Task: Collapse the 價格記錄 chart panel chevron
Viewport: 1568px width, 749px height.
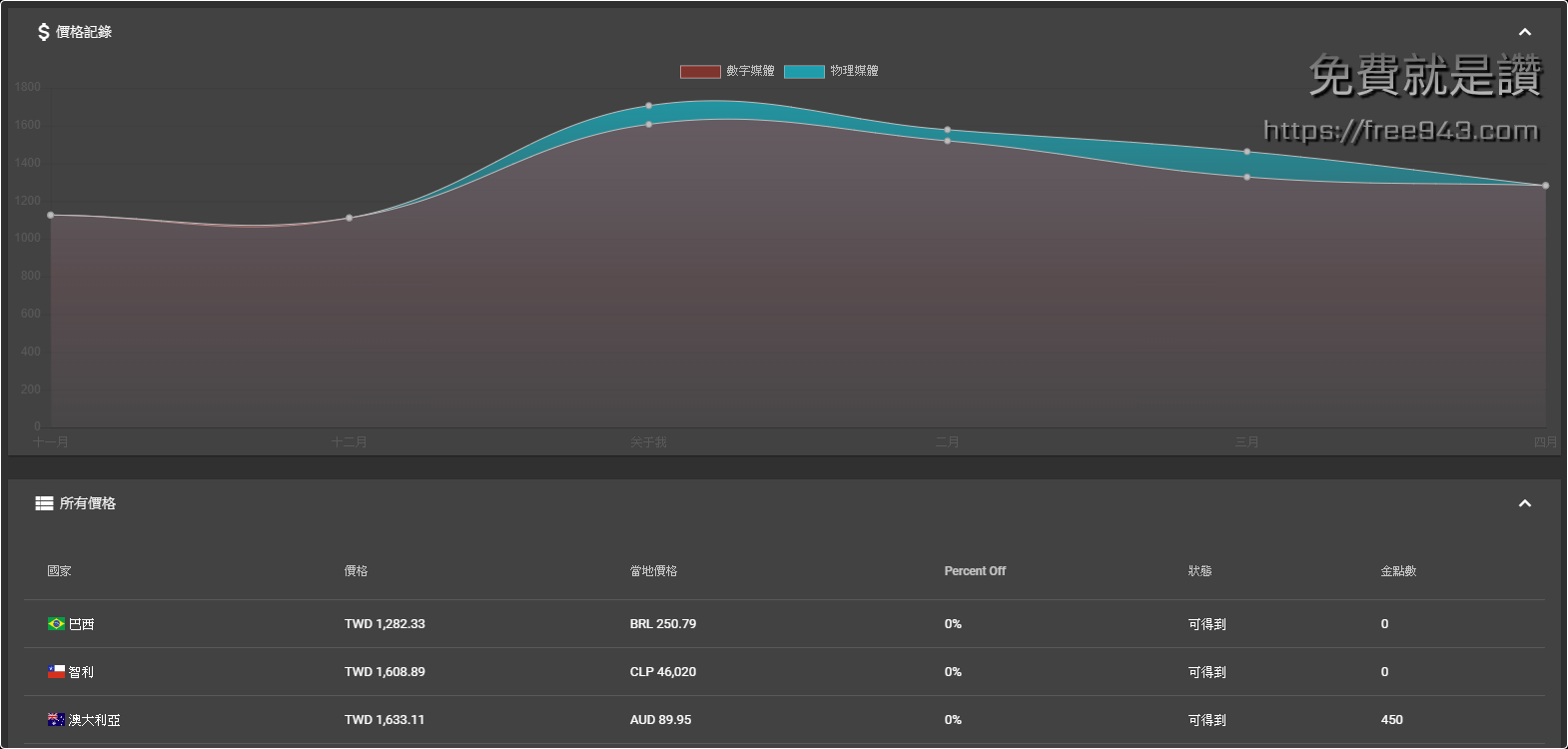Action: (x=1524, y=32)
